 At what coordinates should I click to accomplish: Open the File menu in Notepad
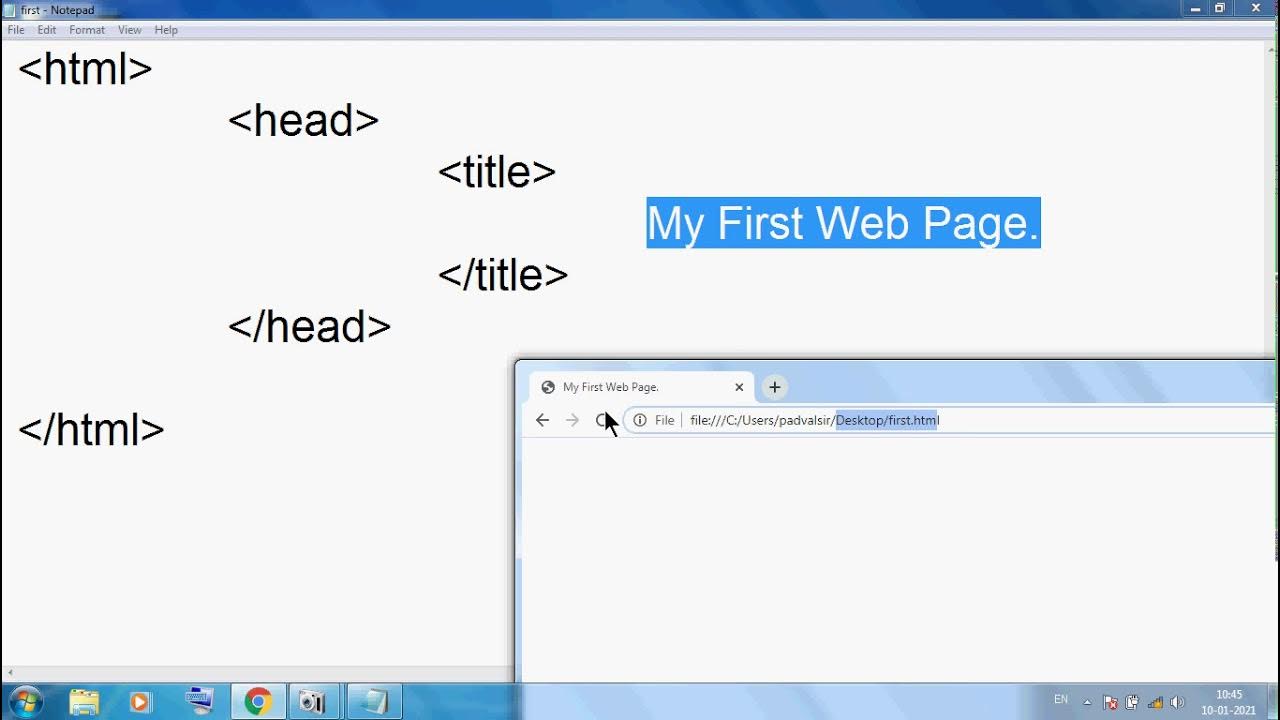point(16,30)
